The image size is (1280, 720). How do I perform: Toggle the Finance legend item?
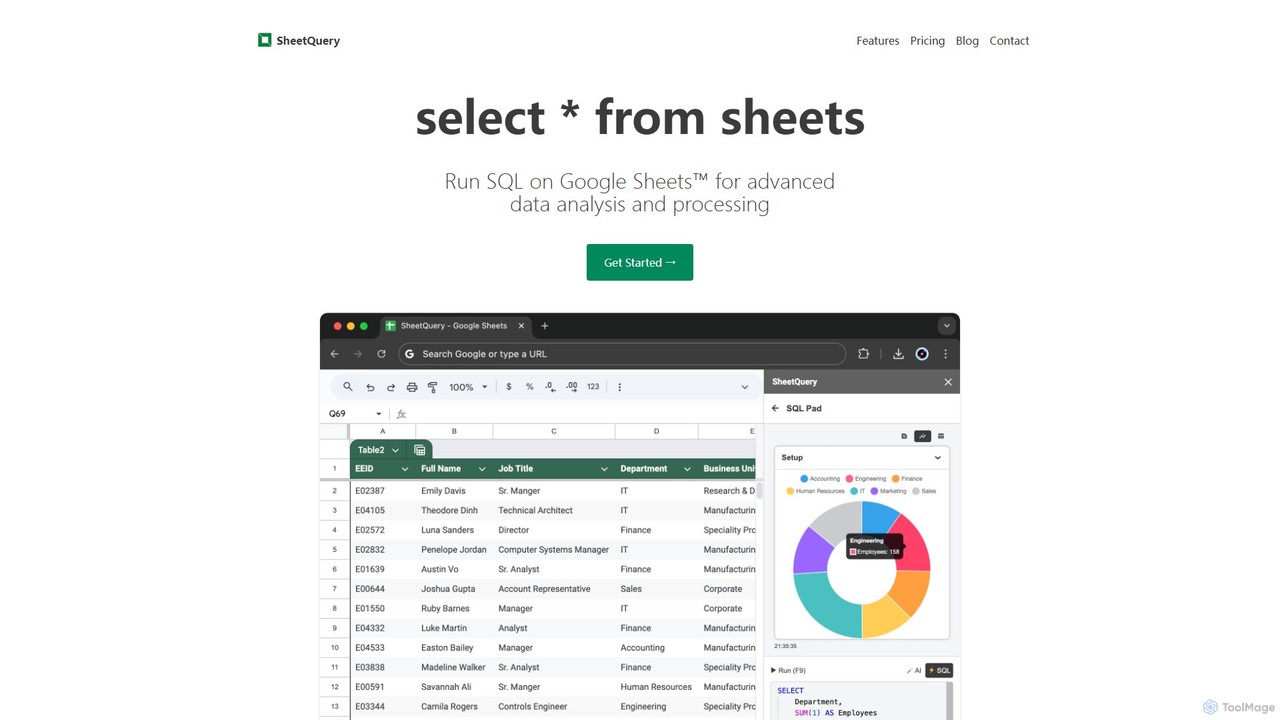907,479
